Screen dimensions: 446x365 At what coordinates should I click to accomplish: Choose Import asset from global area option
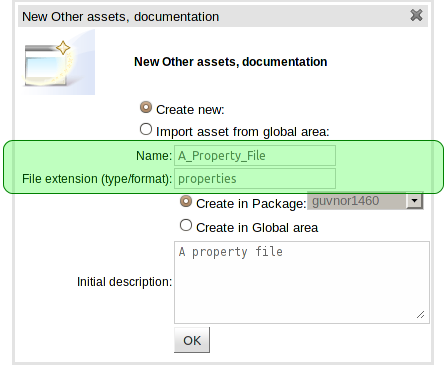point(146,129)
